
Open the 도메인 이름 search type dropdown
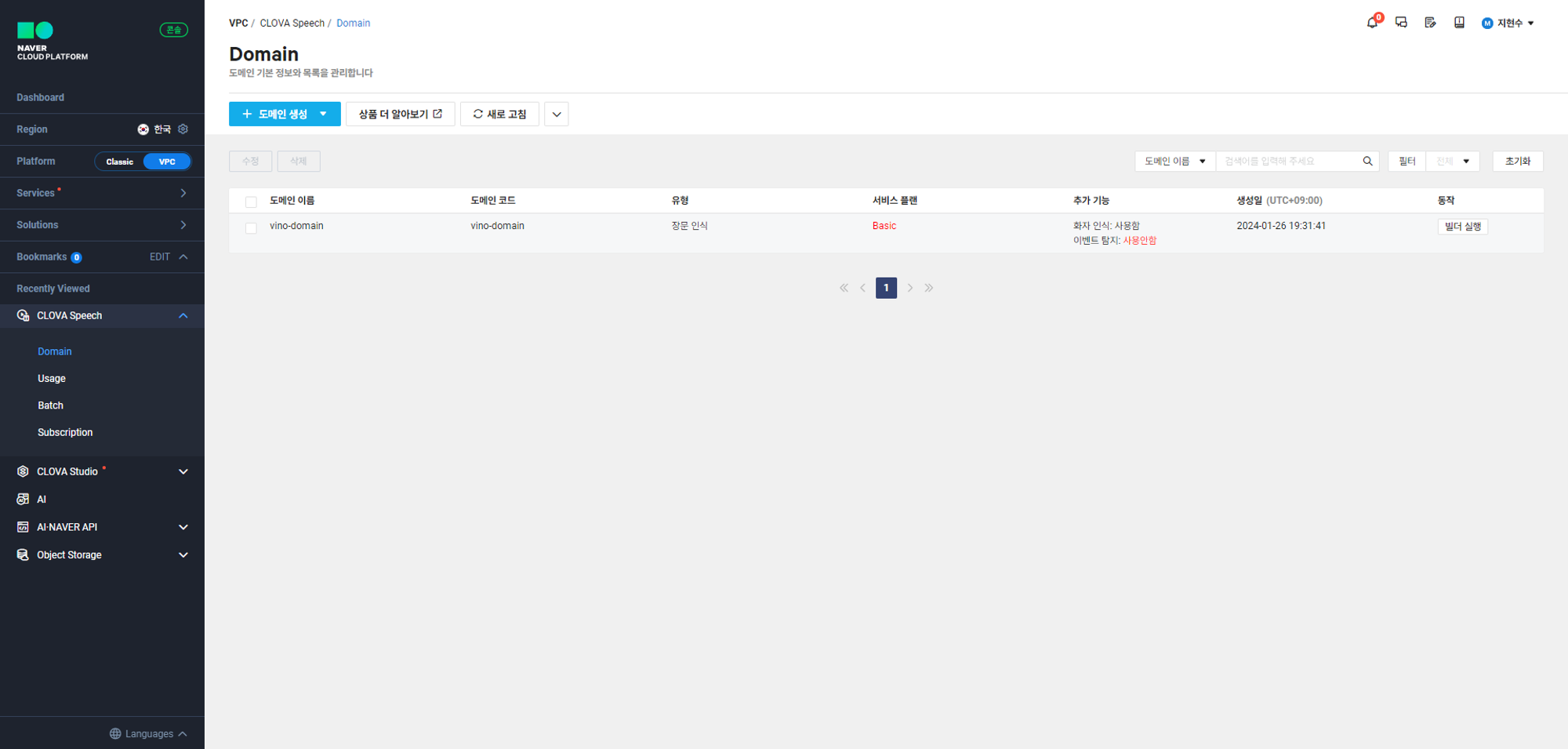click(1175, 161)
